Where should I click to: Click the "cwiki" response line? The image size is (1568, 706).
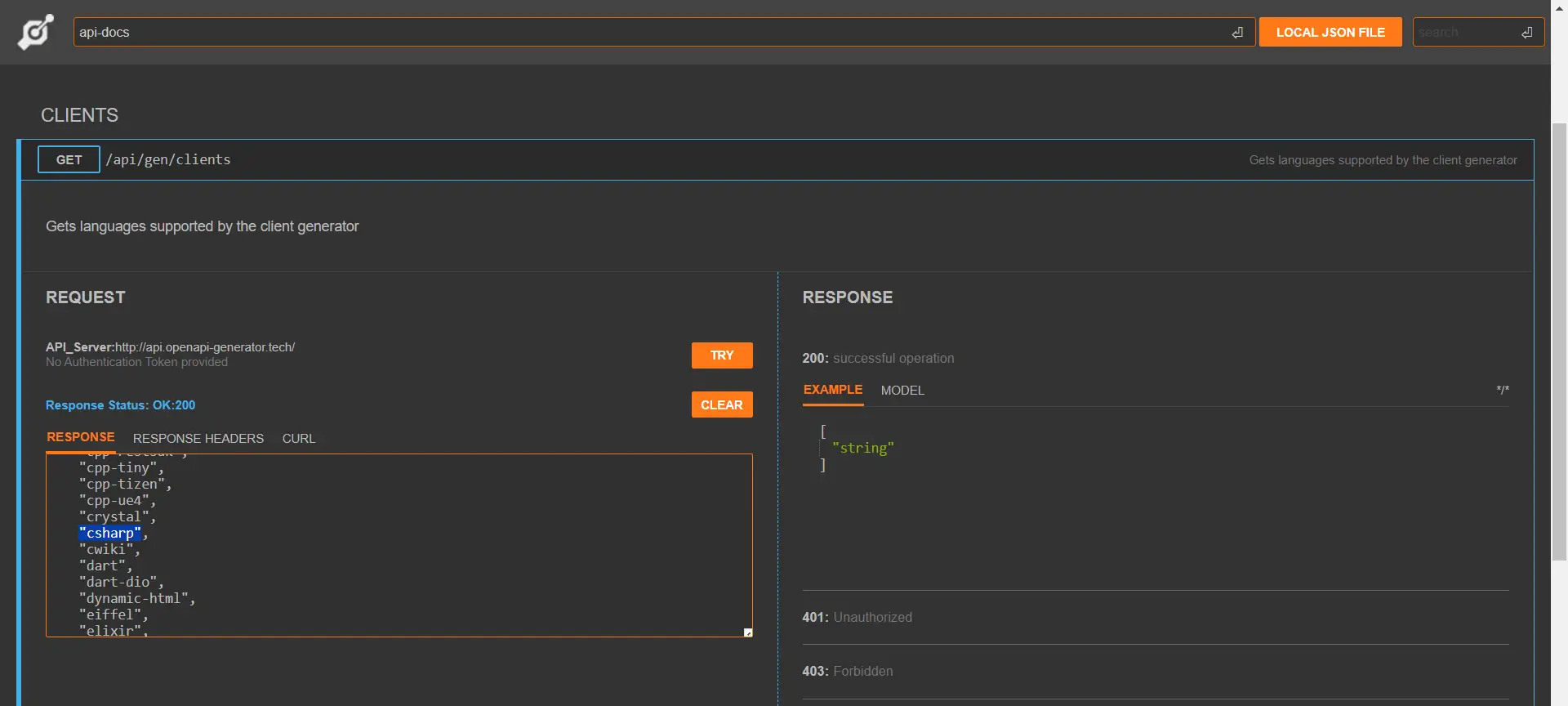click(x=109, y=550)
